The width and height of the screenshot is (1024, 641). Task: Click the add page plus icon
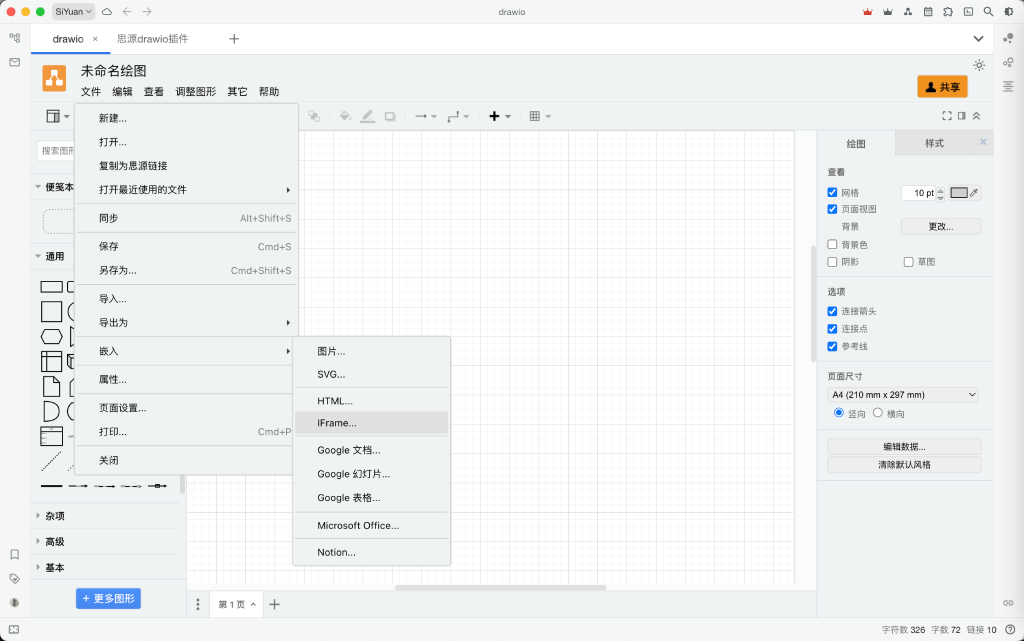[x=275, y=604]
